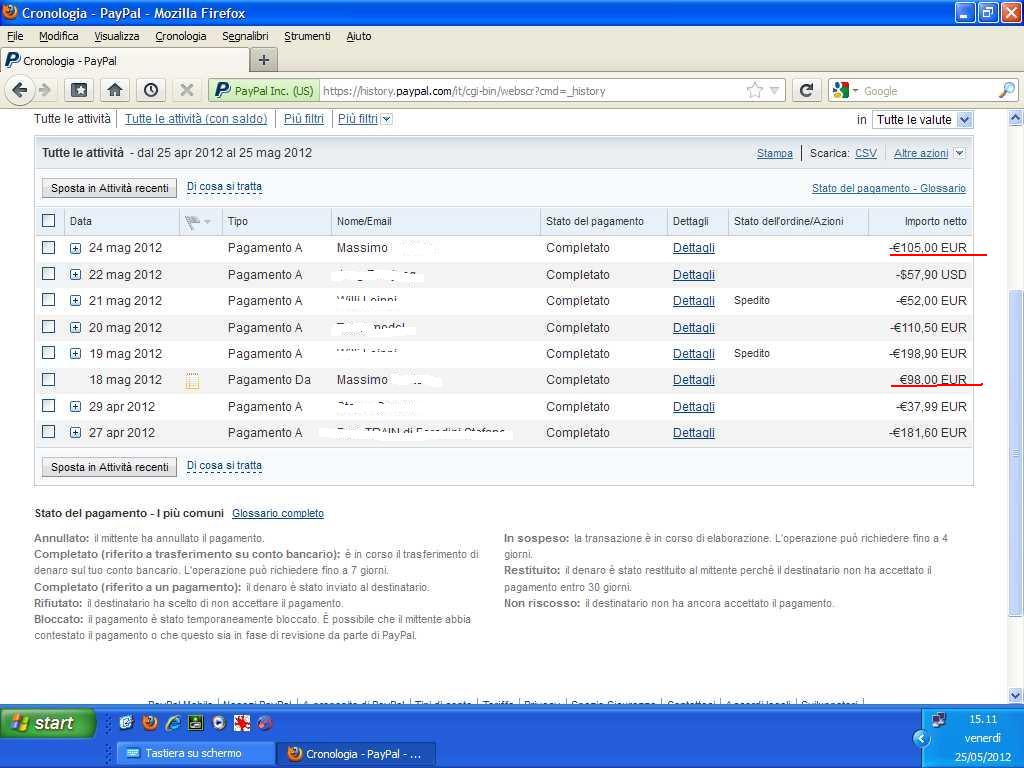Tick the 27 apr 2012 row checkbox
This screenshot has height=768, width=1024.
(x=48, y=432)
